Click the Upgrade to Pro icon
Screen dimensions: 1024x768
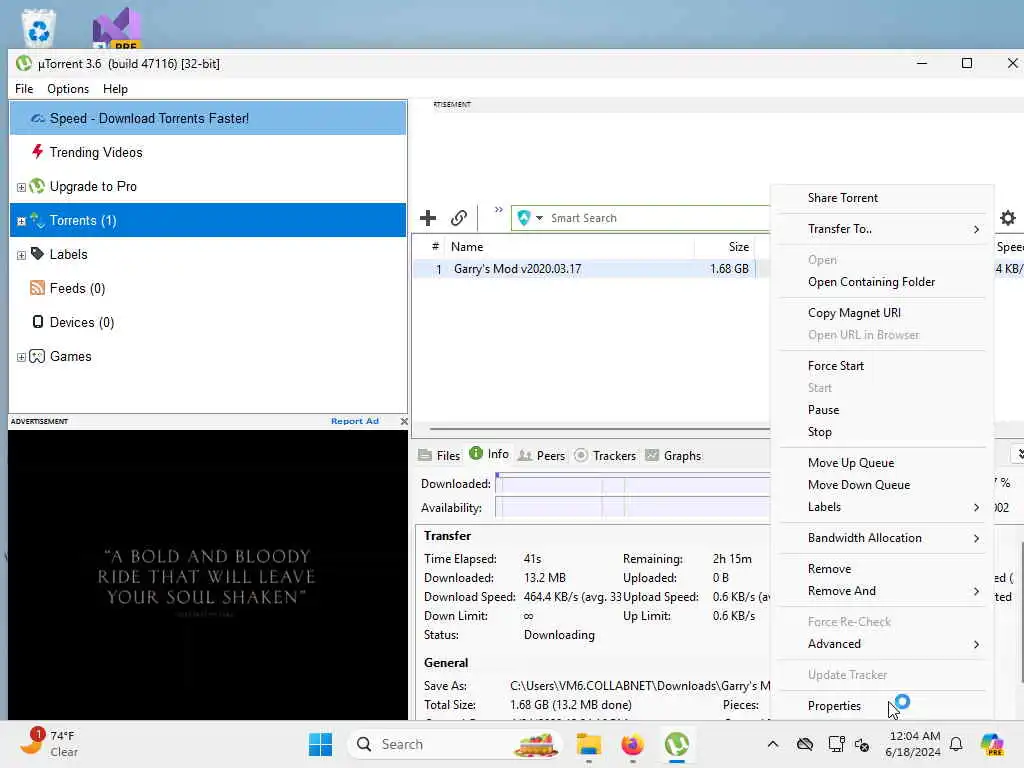coord(37,186)
